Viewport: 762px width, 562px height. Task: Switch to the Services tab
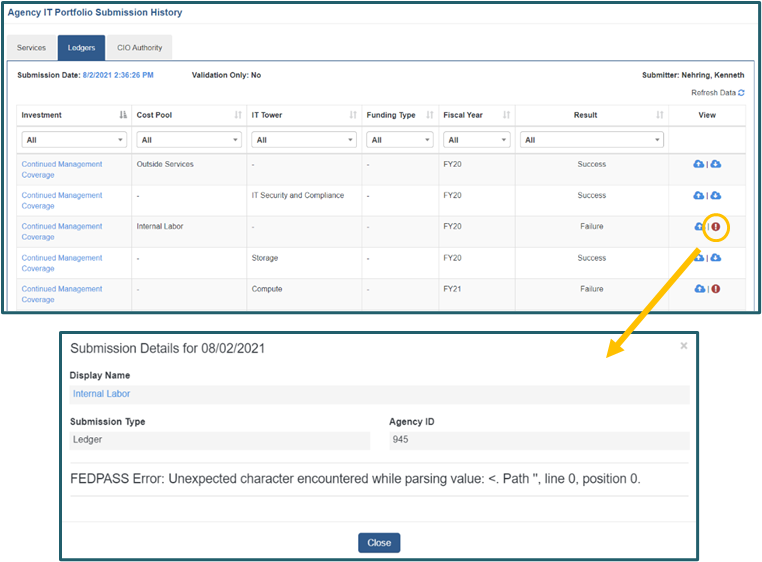(31, 48)
